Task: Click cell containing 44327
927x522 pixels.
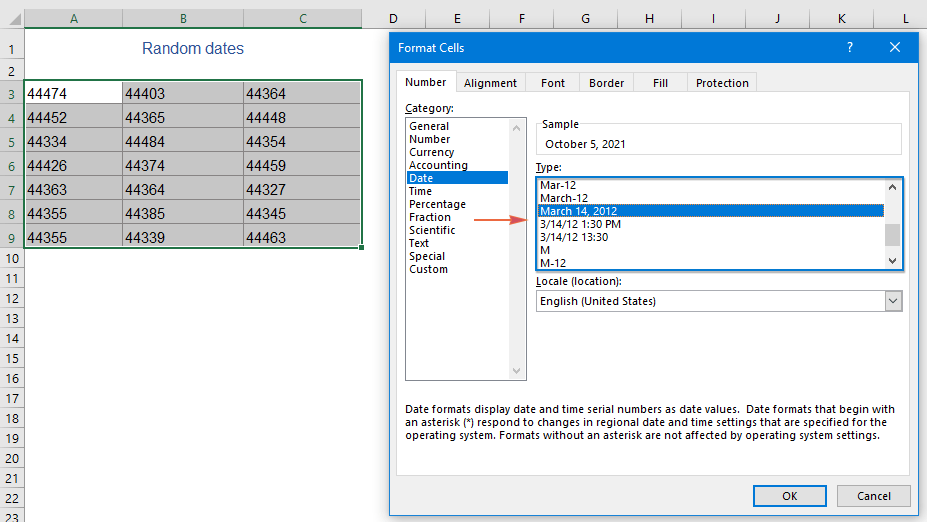Action: (x=302, y=190)
